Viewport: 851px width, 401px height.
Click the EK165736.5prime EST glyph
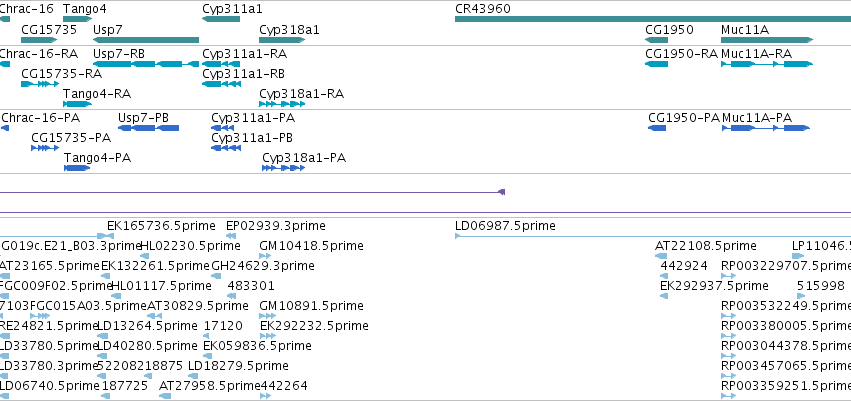click(x=105, y=235)
